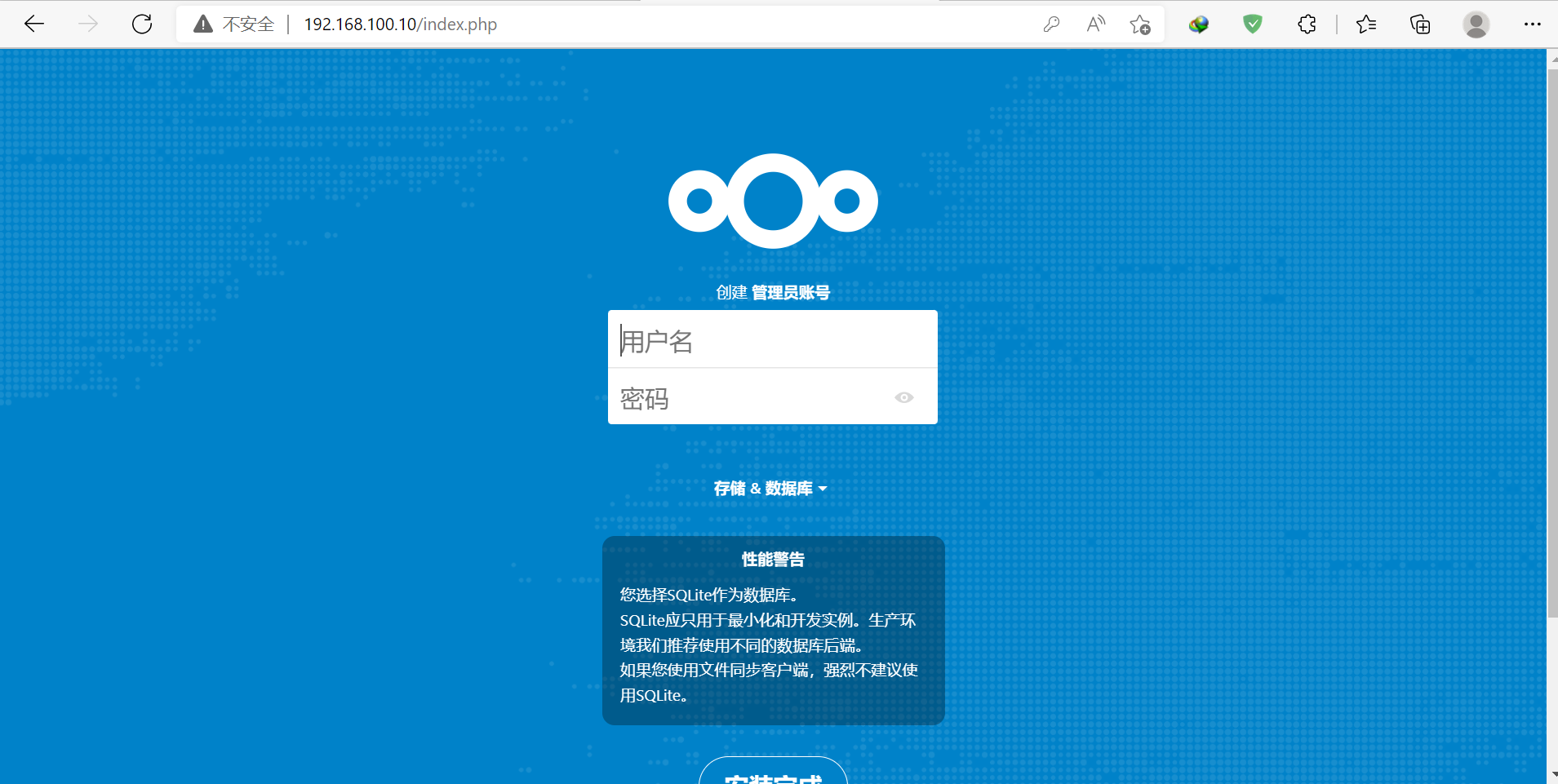Add this page to favorites
Screen dimensions: 1558x784
1140,24
